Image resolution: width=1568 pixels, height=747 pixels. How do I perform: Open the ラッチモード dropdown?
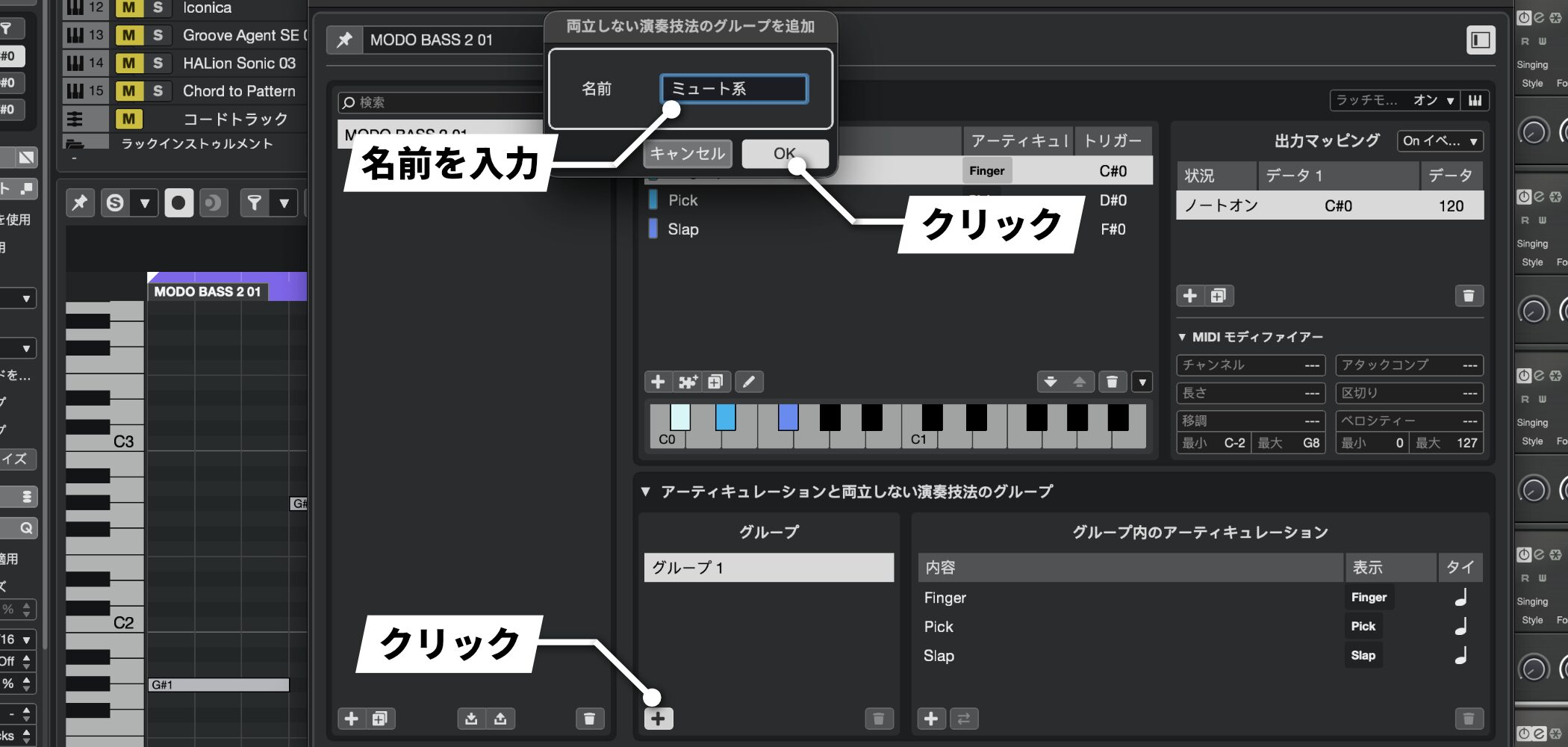point(1395,100)
